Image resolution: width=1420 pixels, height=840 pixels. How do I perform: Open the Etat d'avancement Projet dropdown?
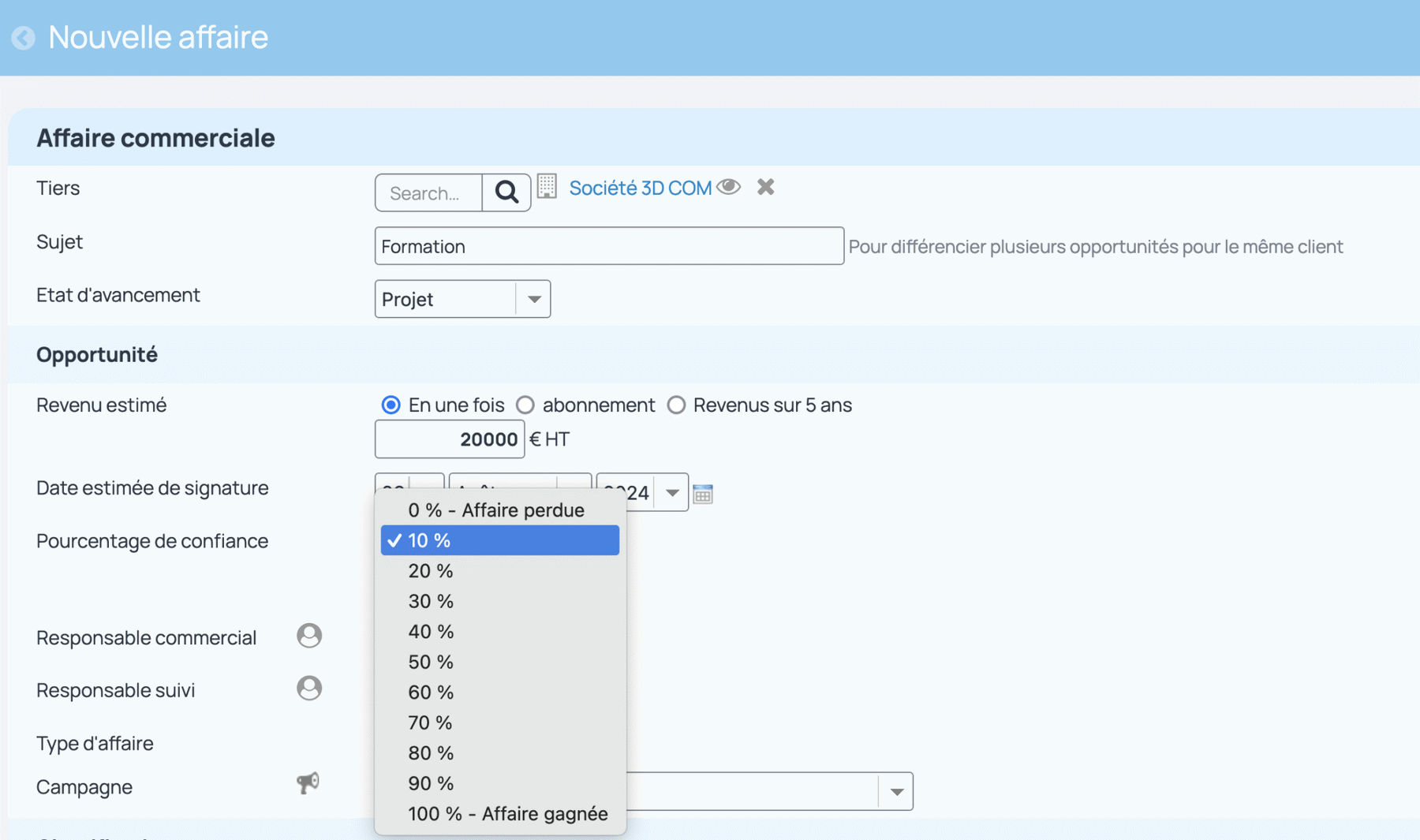(462, 299)
